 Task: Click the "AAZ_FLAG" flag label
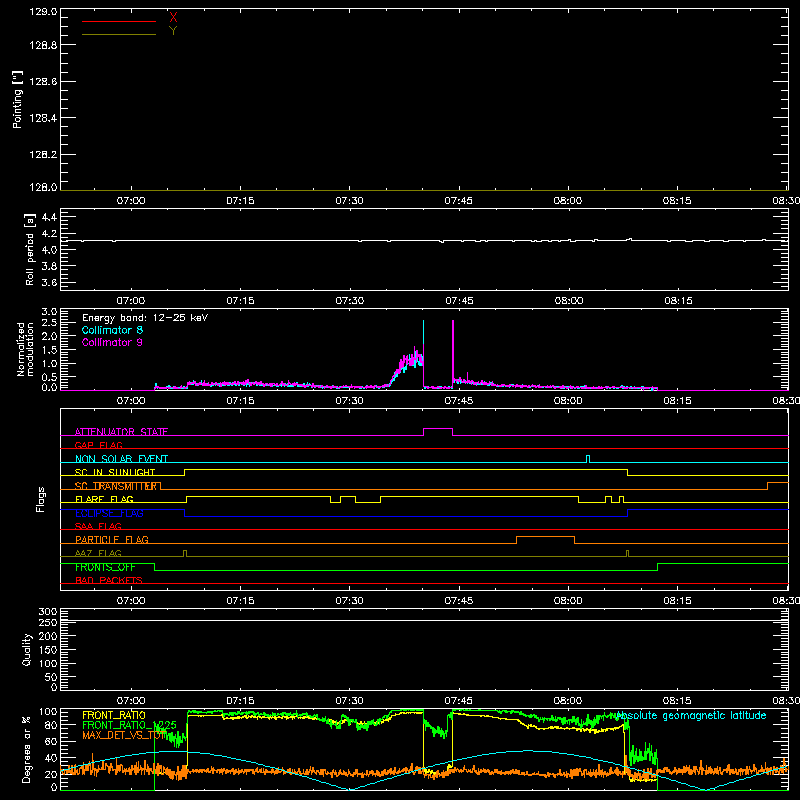click(x=98, y=554)
